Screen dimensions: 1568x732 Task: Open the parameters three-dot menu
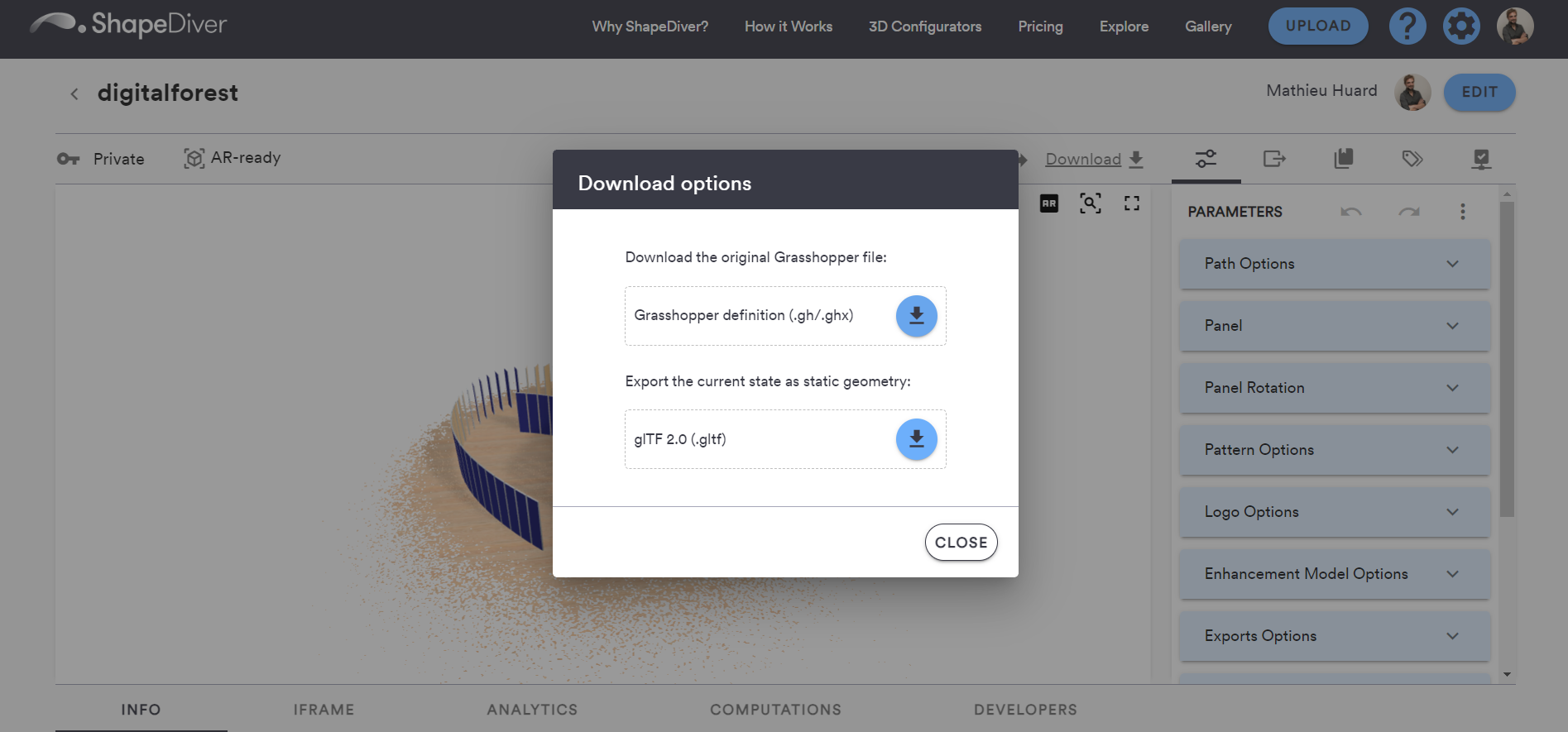1462,212
